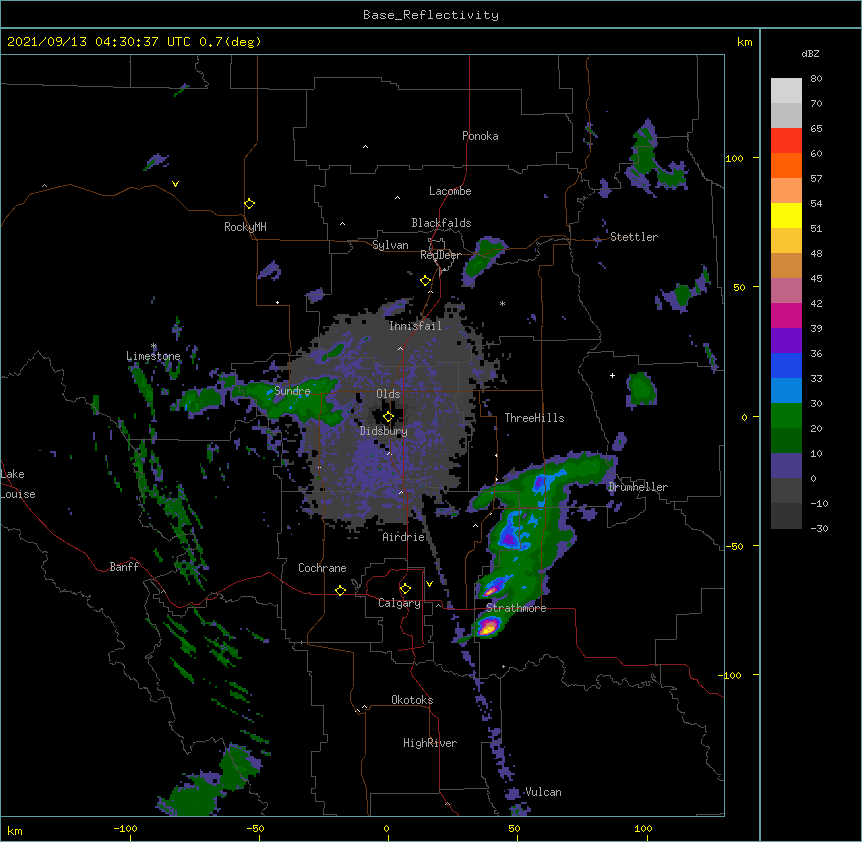
Task: Click the yellow diamond marker above RockyMH
Action: coord(249,203)
